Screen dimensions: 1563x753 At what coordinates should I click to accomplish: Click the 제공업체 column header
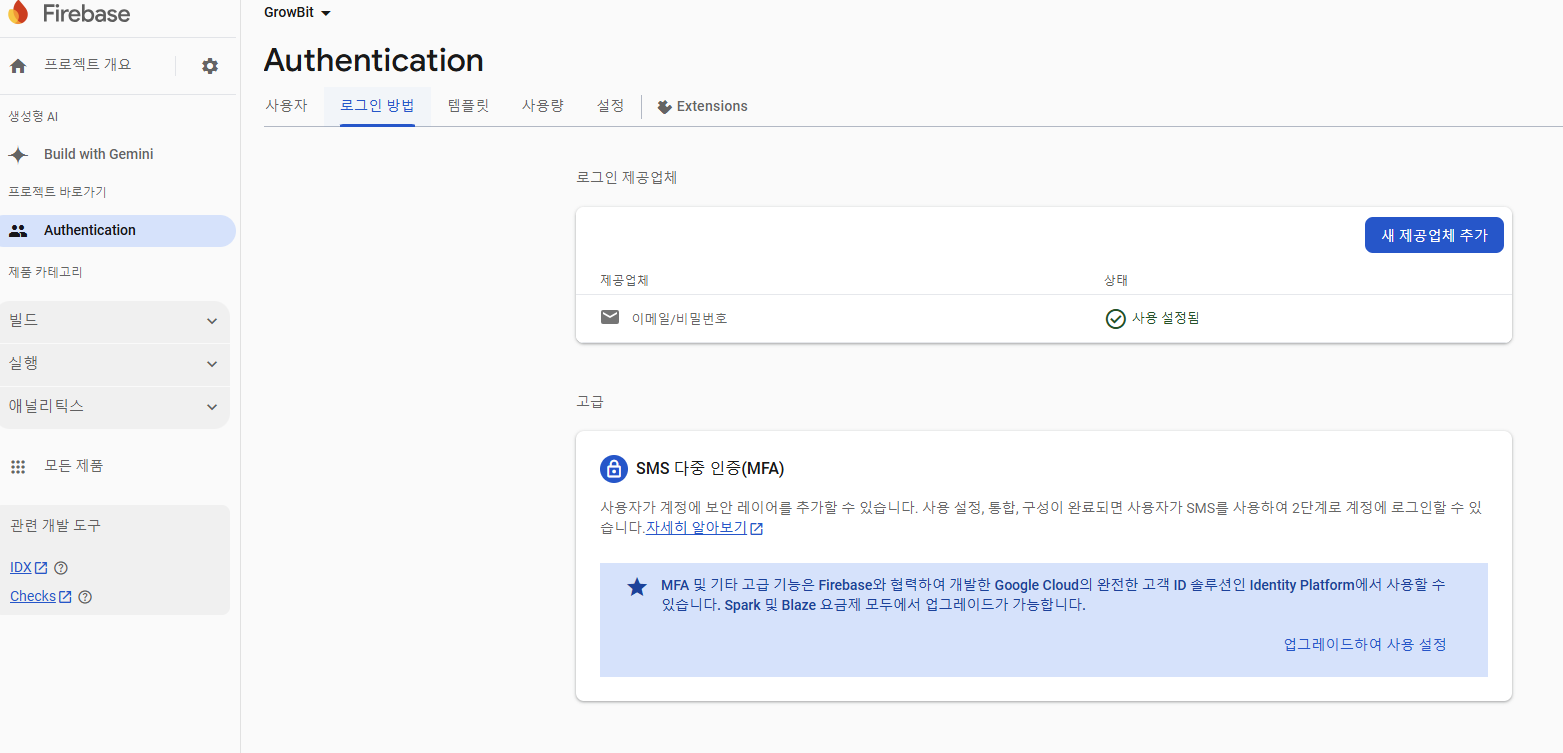625,281
